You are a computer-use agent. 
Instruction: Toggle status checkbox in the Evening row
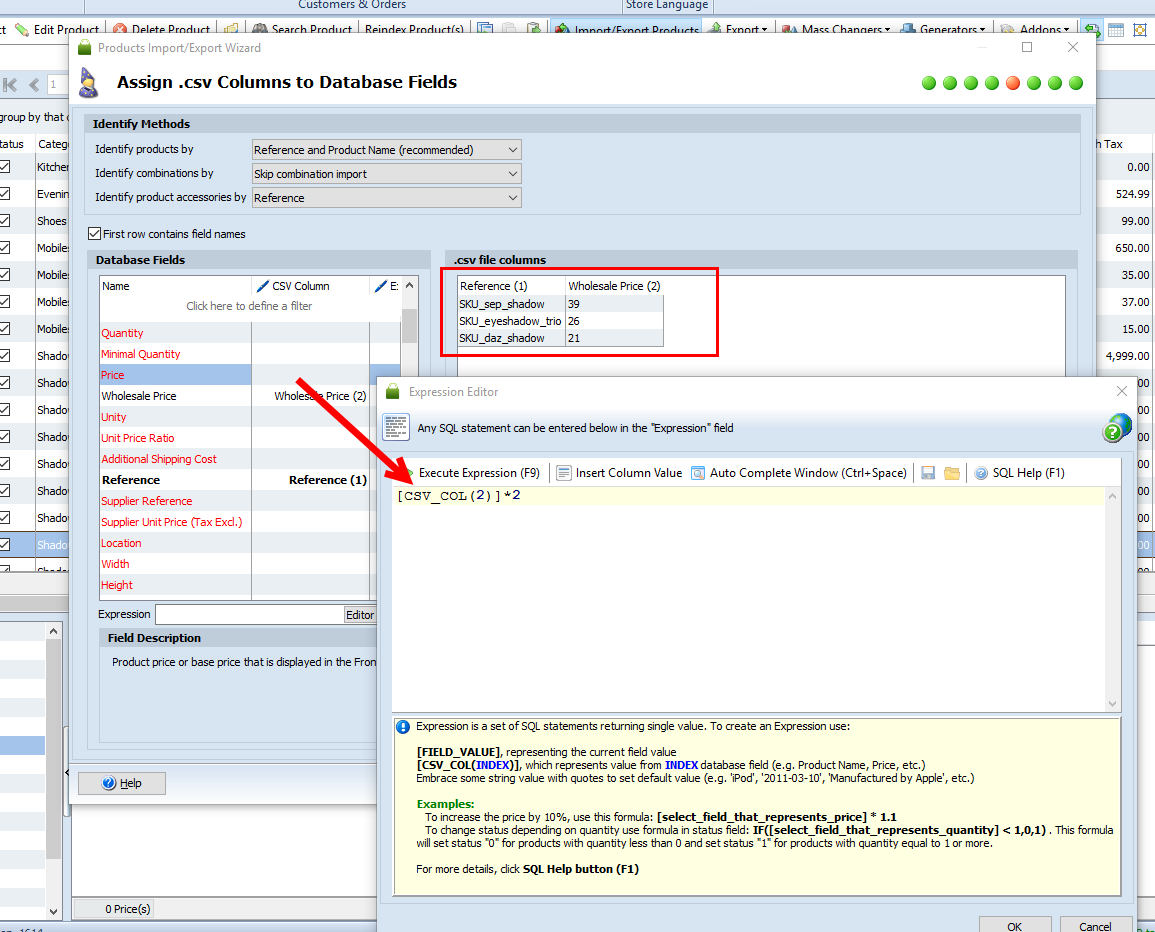5,194
